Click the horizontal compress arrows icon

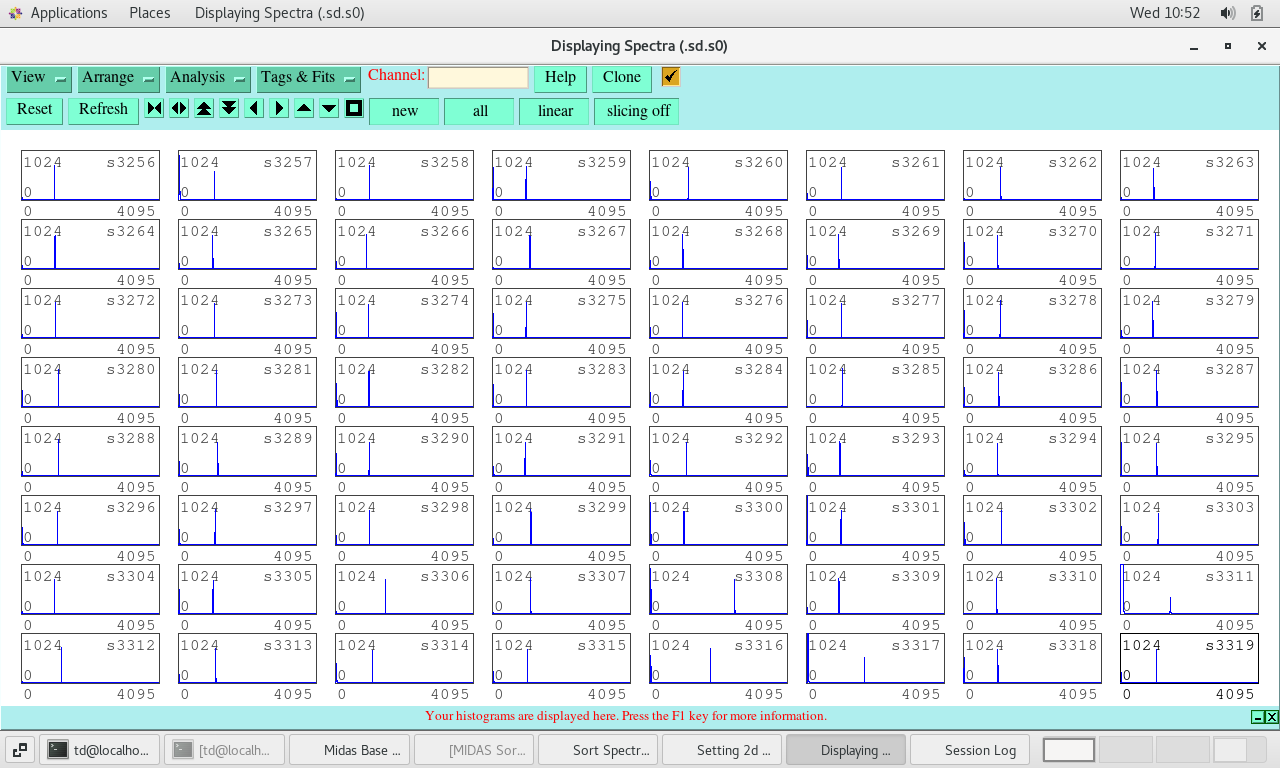point(154,108)
